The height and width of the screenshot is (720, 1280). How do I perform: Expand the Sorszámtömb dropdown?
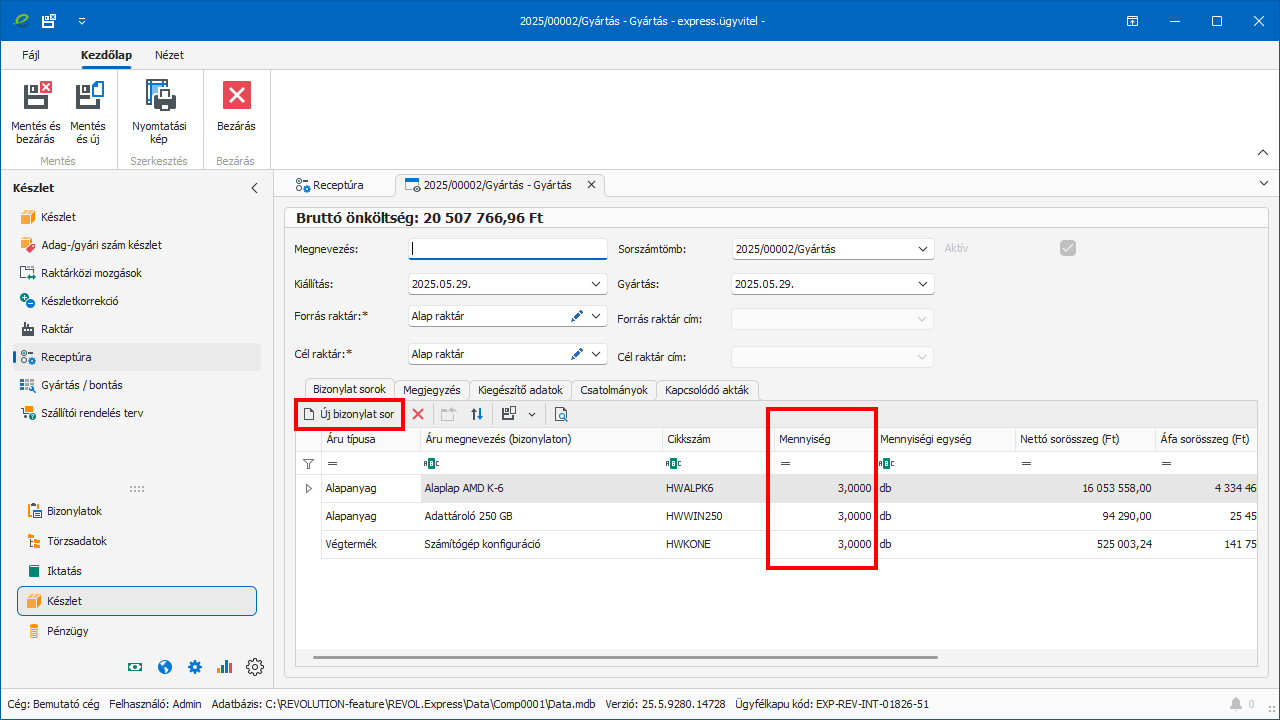click(x=922, y=249)
